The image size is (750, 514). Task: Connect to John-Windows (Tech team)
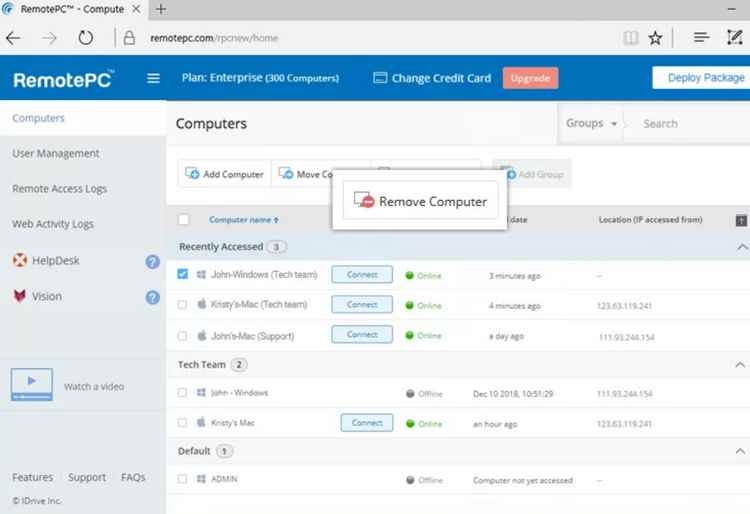(362, 274)
